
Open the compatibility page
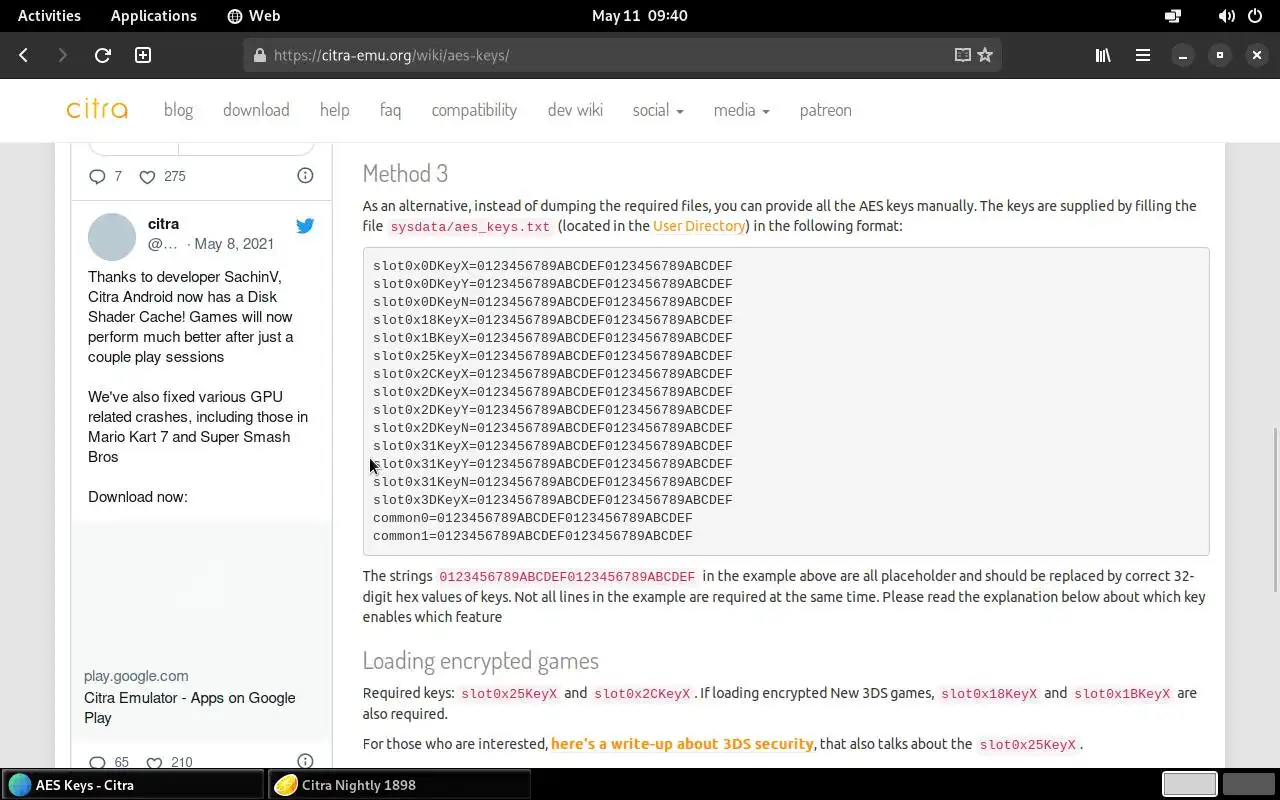coord(474,110)
